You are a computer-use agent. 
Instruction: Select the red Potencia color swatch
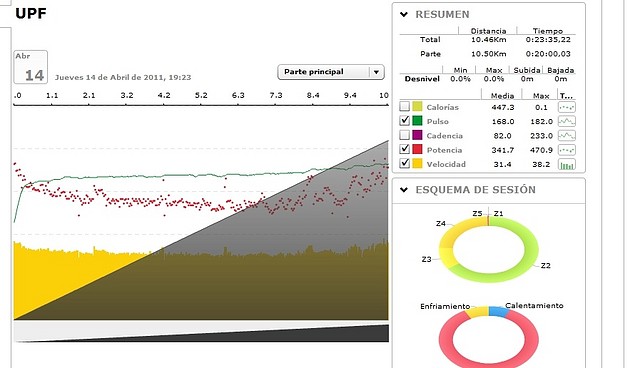tap(417, 149)
